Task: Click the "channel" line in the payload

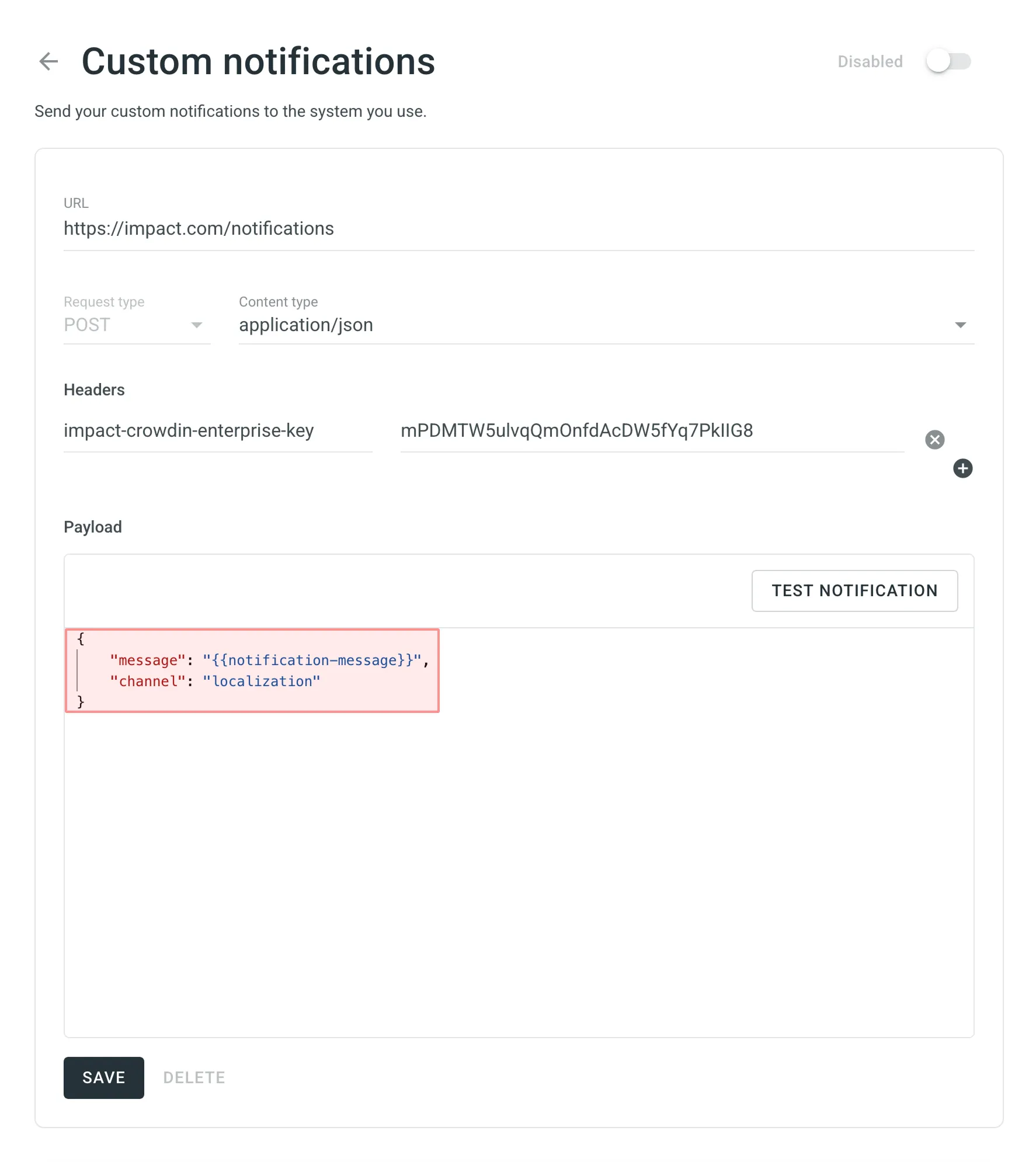Action: tap(215, 681)
